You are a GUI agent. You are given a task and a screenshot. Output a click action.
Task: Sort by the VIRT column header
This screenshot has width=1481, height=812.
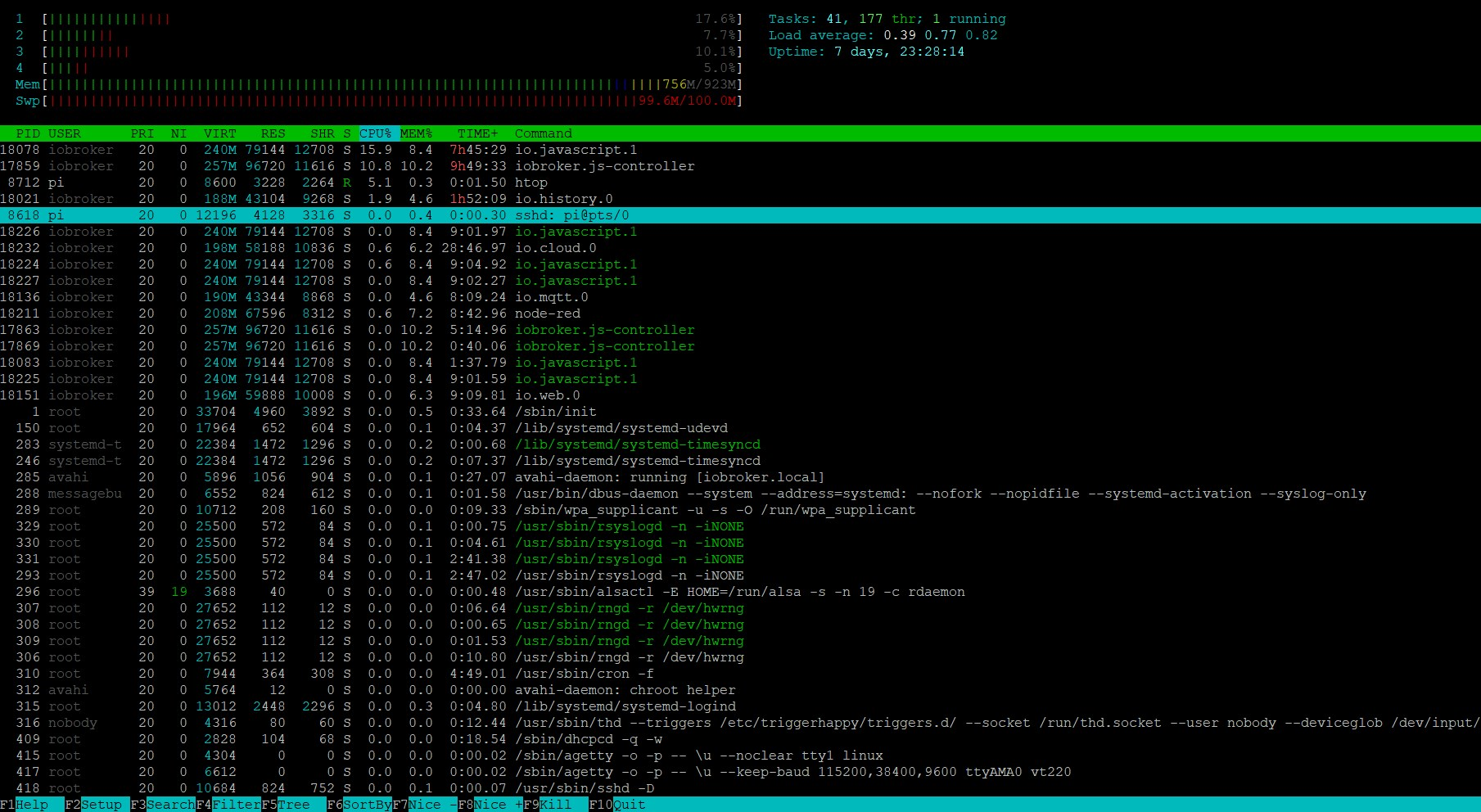tap(220, 133)
